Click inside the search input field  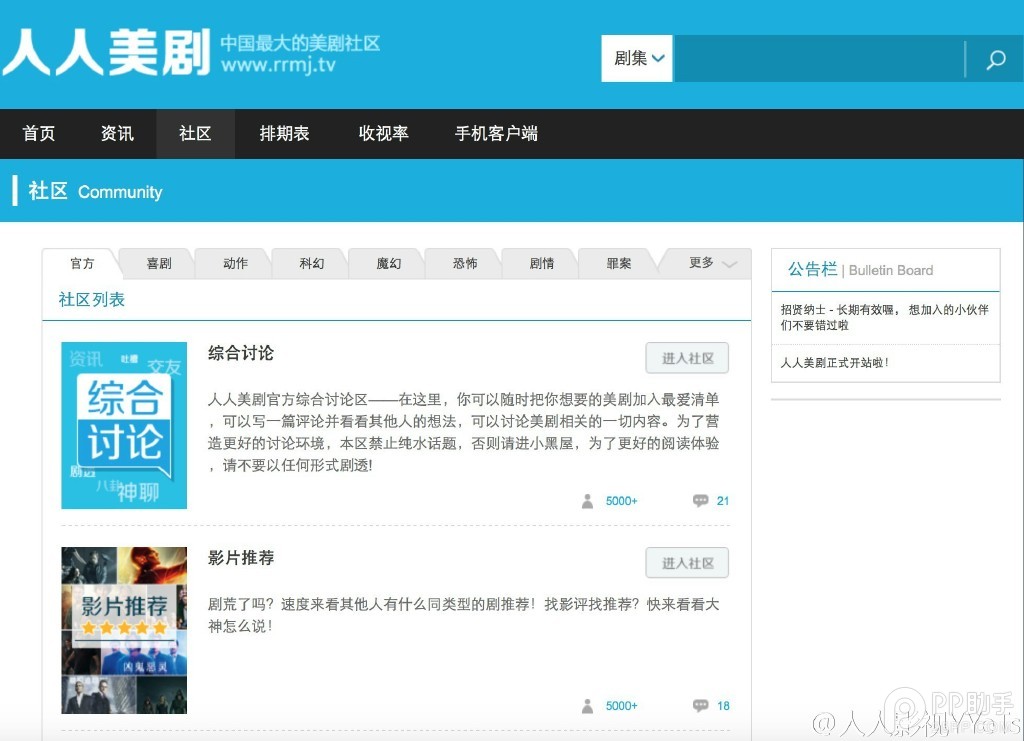pyautogui.click(x=815, y=59)
